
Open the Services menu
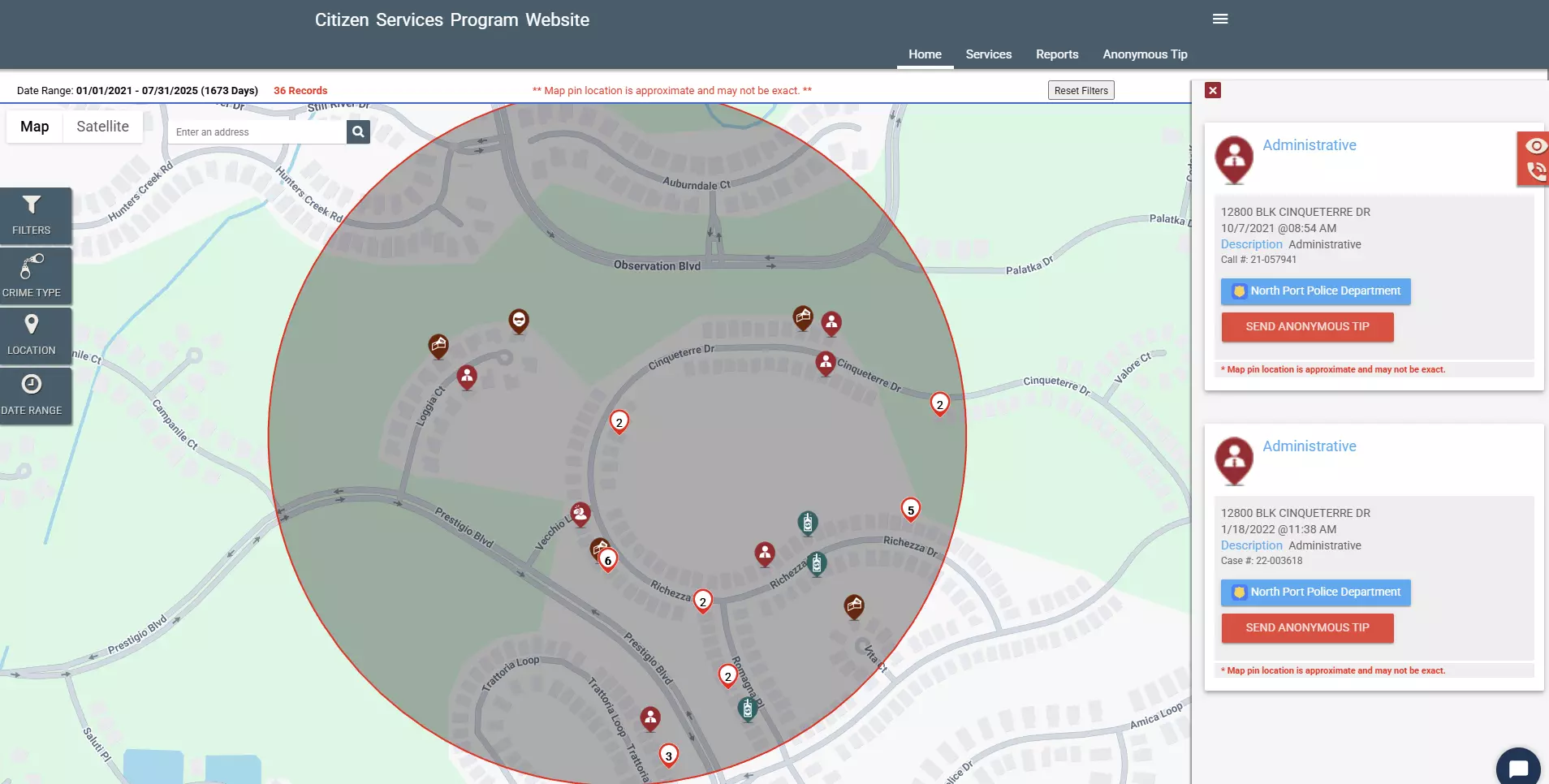tap(988, 54)
